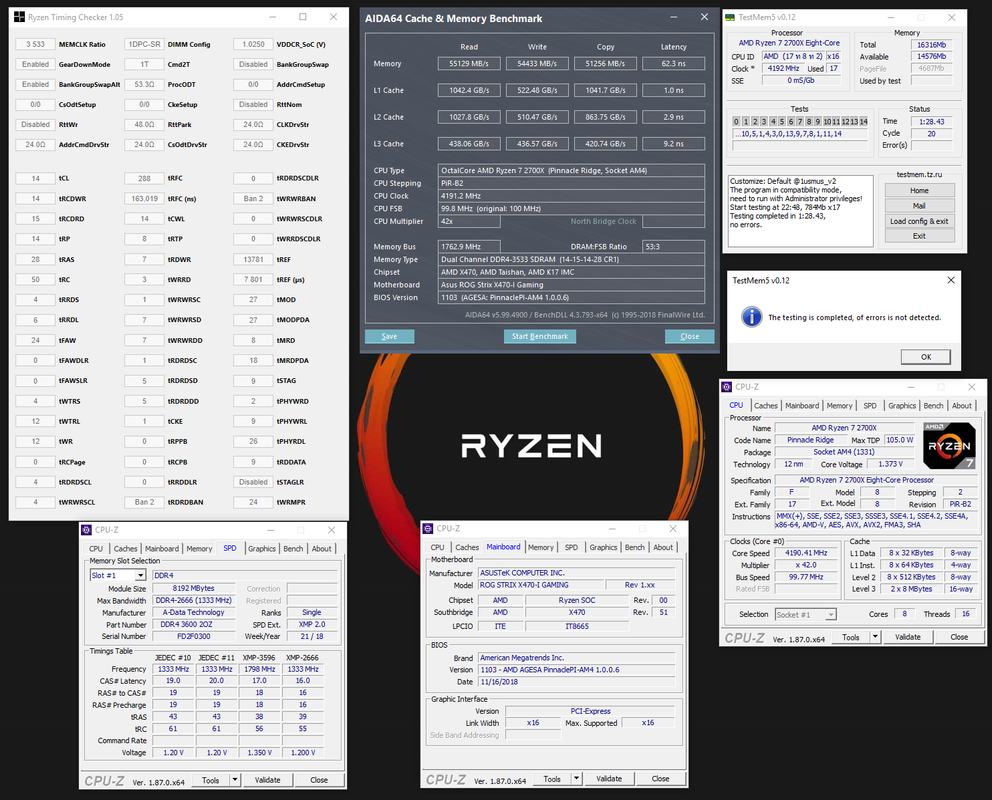Screen dimensions: 992x800
Task: Click the CPU-Z icon in the CPU tab window title
Action: click(x=727, y=387)
